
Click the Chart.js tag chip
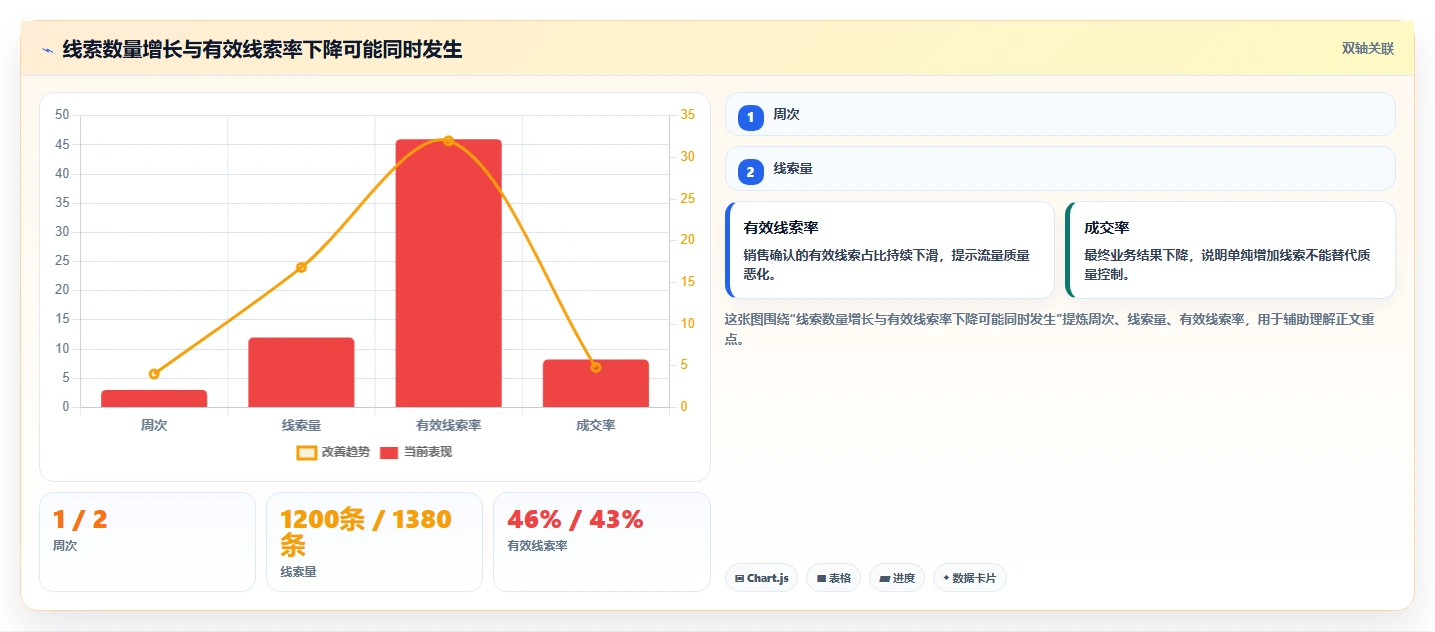(x=761, y=578)
